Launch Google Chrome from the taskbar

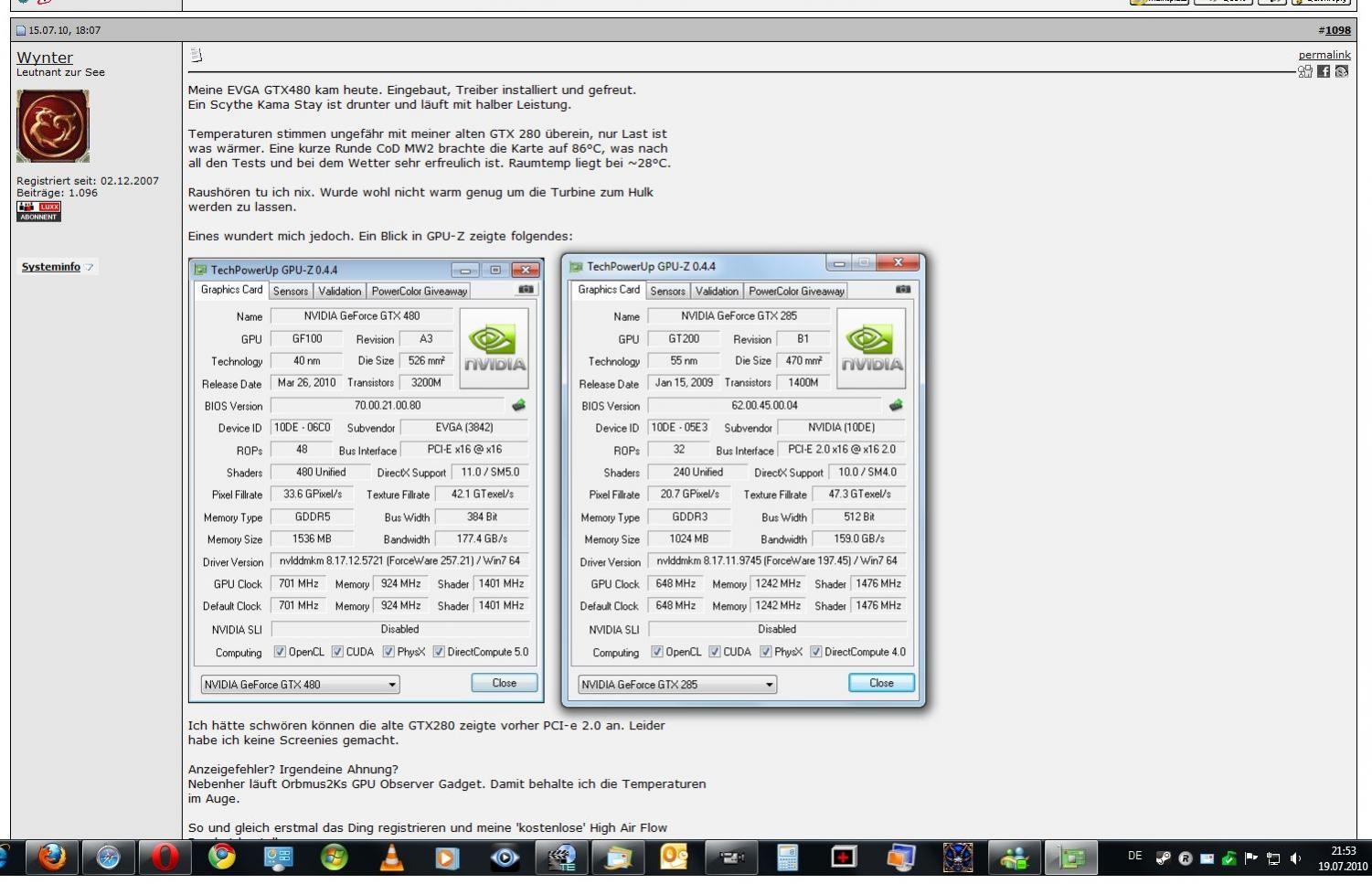(x=221, y=857)
